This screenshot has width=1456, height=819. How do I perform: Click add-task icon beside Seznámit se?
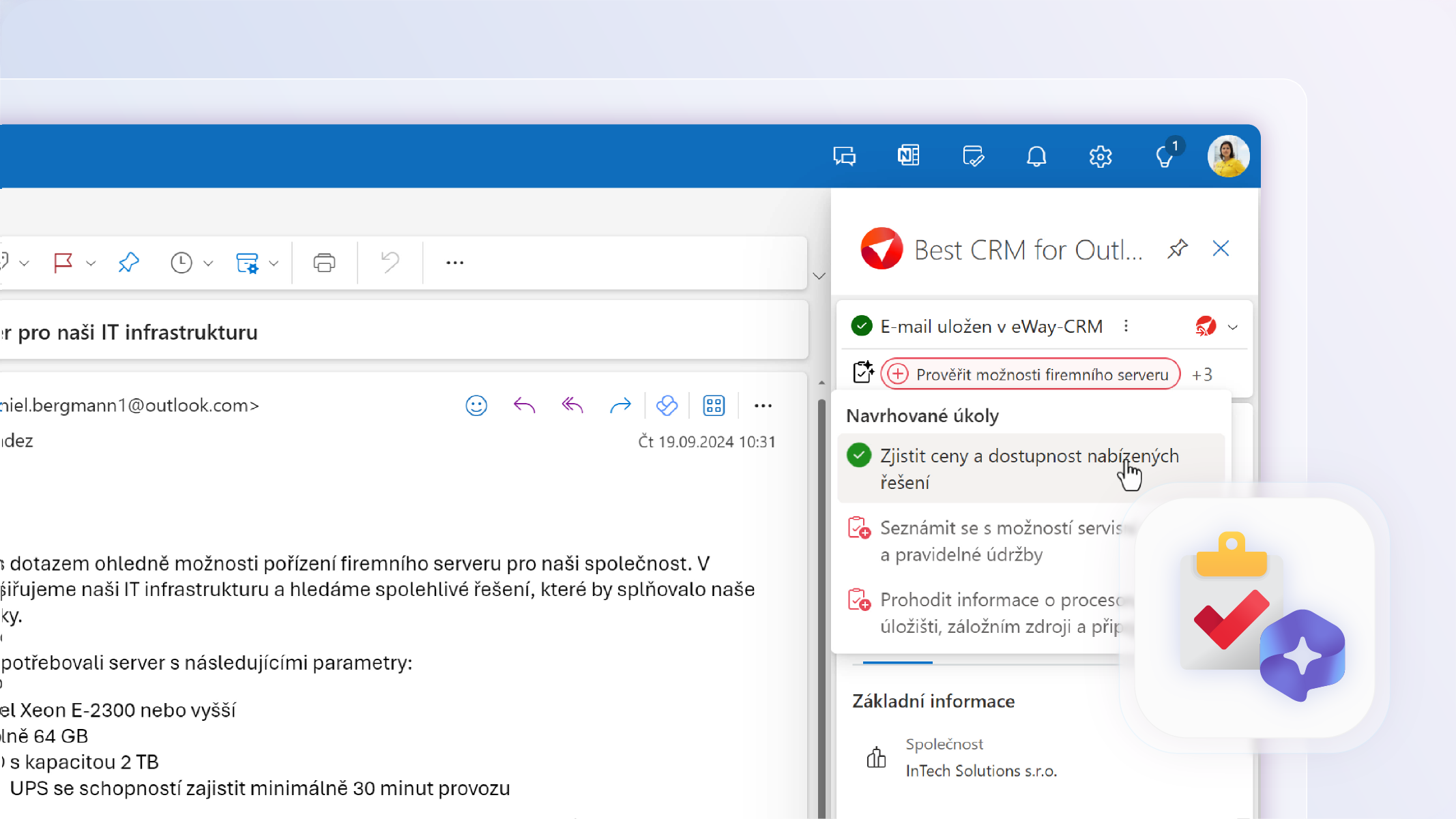(859, 528)
